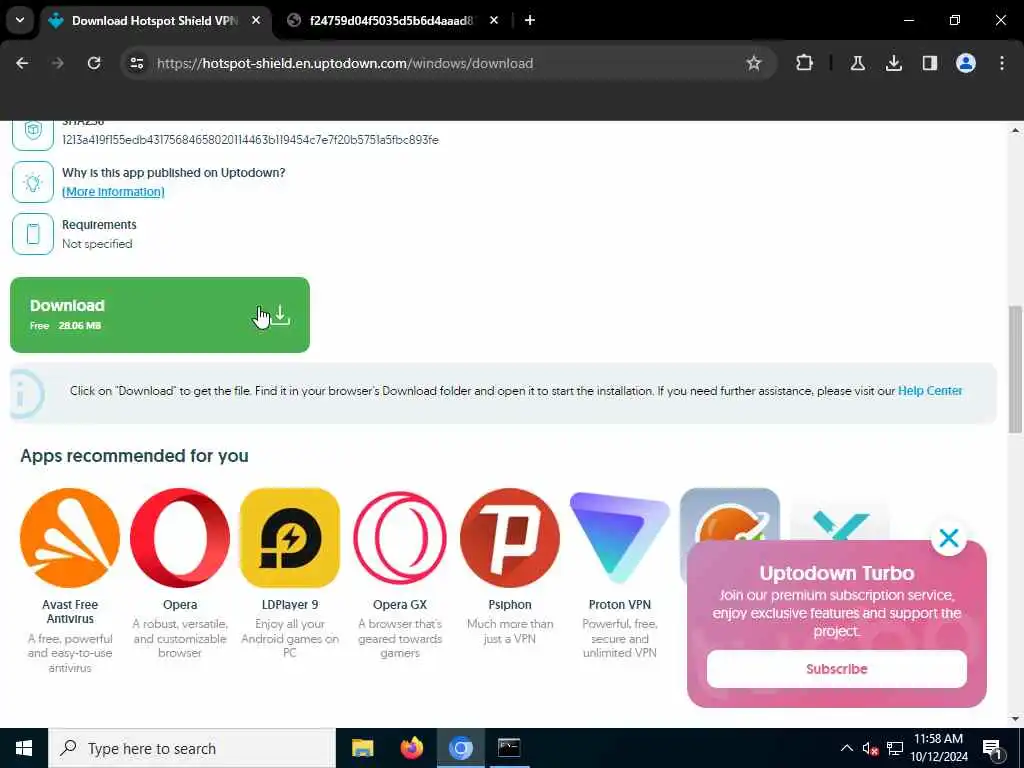Click the forward navigation arrow
Viewport: 1024px width, 768px height.
tap(57, 63)
